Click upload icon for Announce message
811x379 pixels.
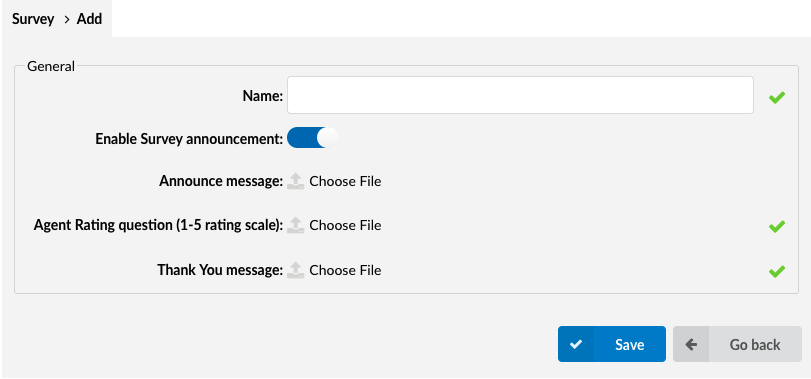pyautogui.click(x=296, y=181)
